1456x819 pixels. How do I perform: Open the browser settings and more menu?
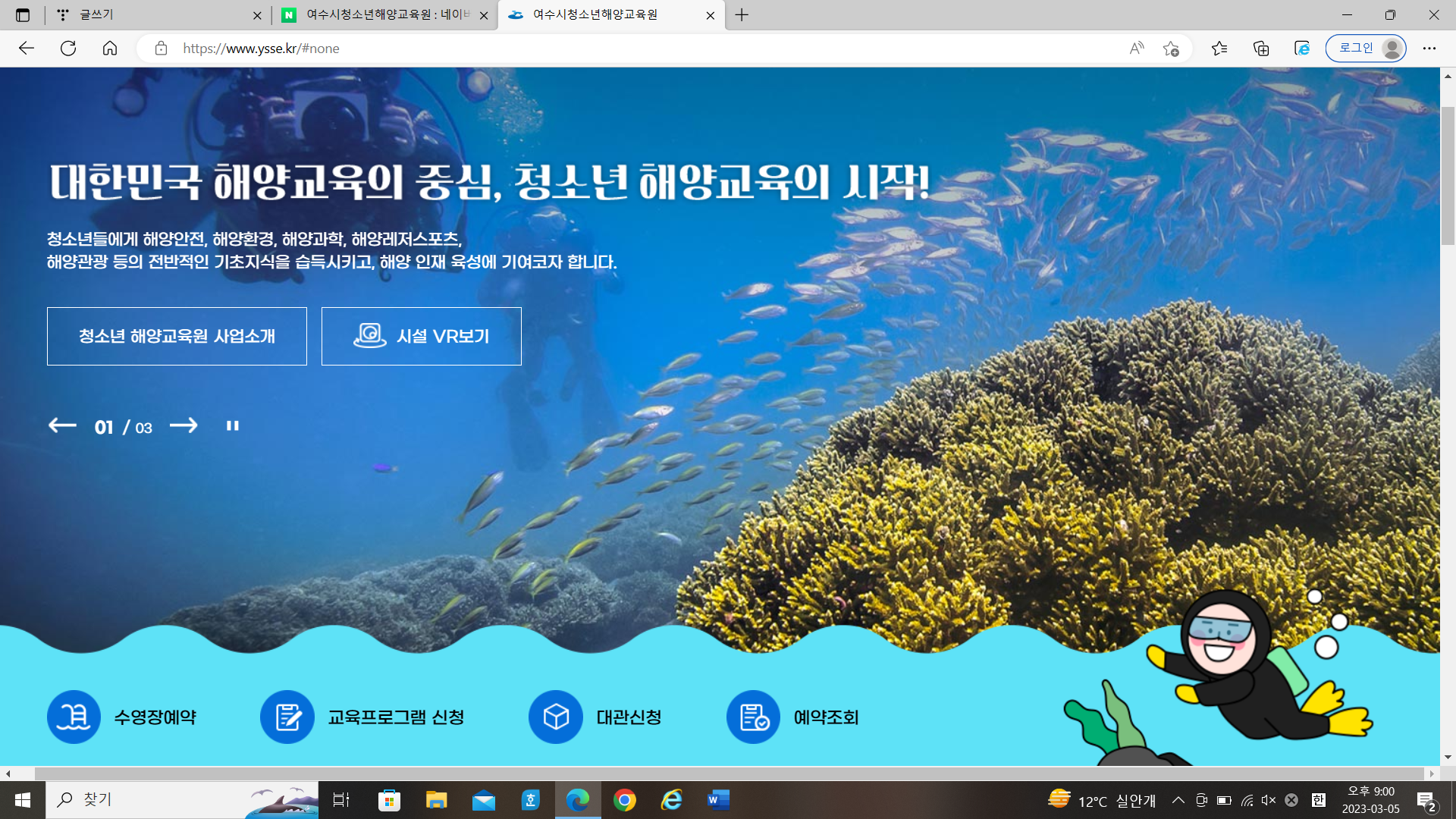pyautogui.click(x=1429, y=49)
